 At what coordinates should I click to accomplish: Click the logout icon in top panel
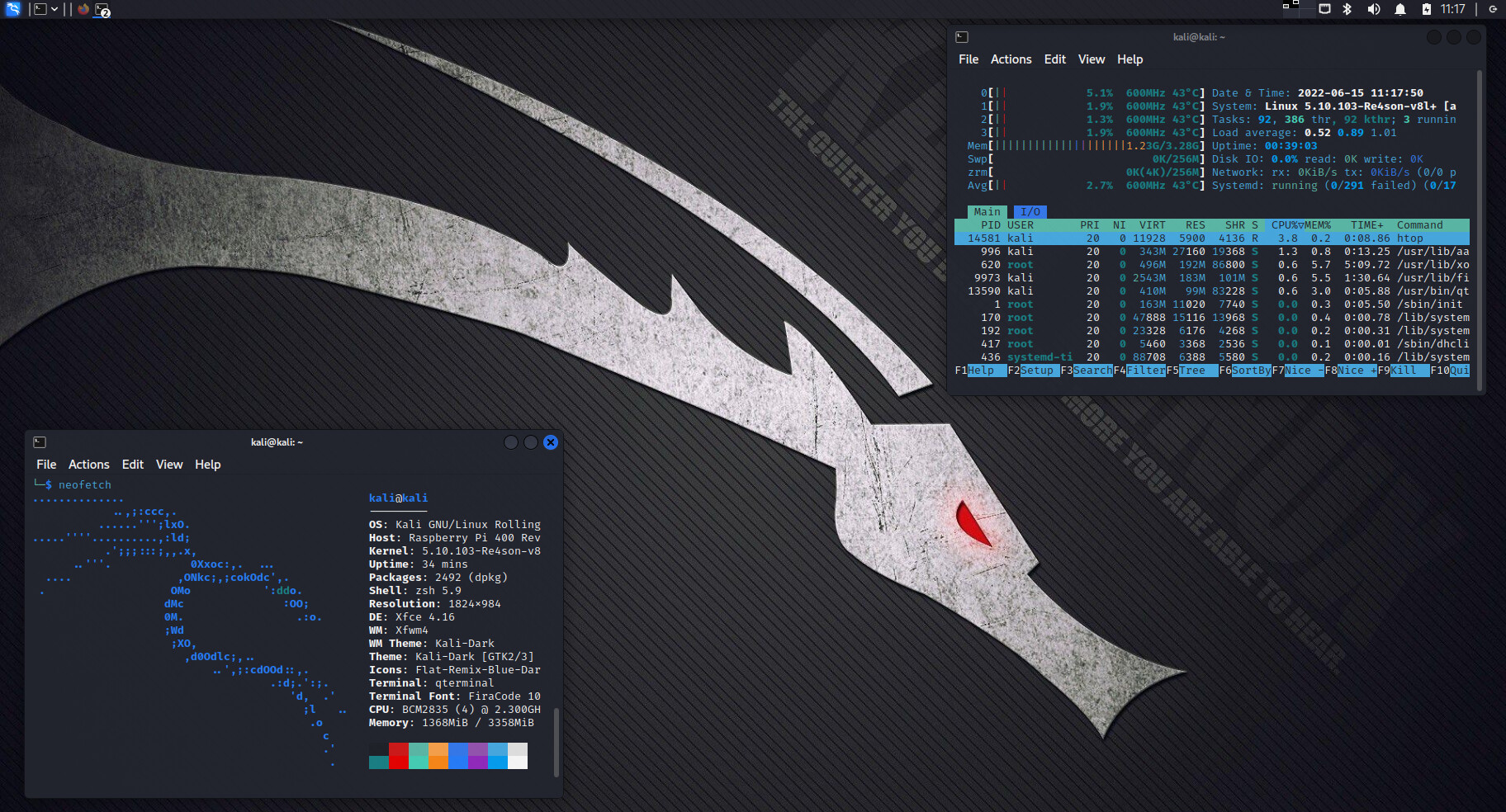[1493, 9]
